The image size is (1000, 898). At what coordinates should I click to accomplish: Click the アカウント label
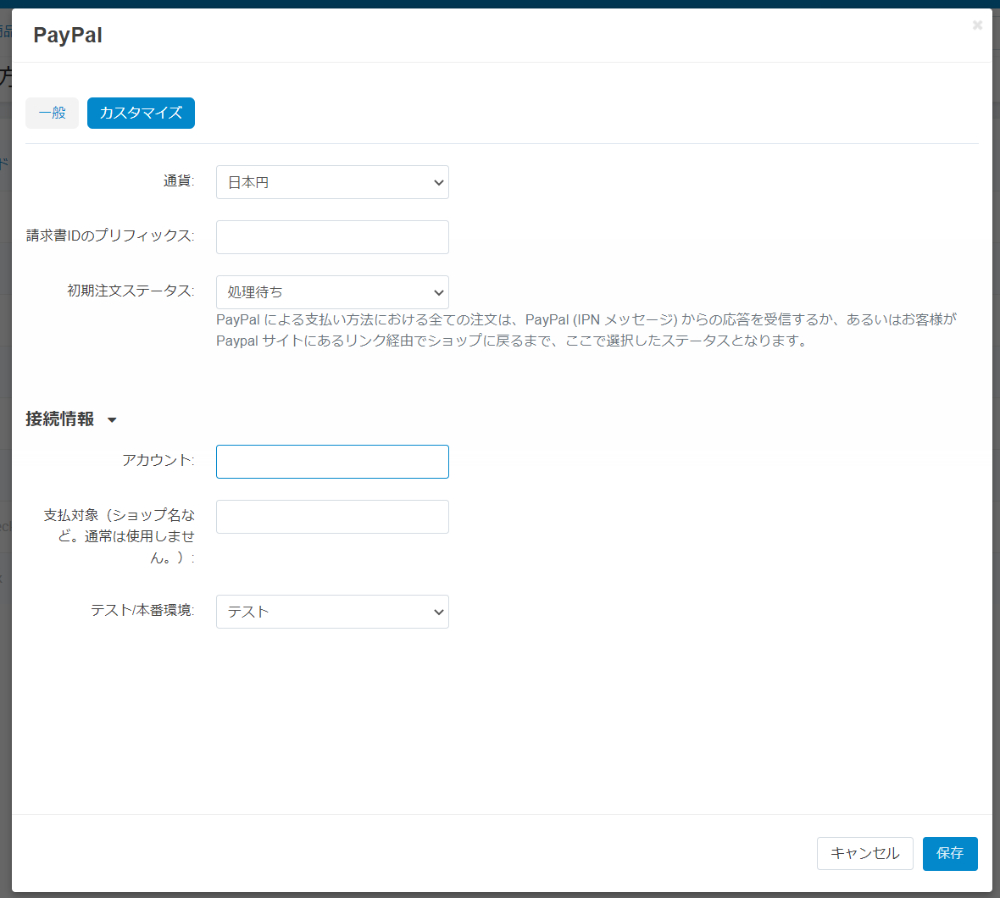click(x=158, y=460)
